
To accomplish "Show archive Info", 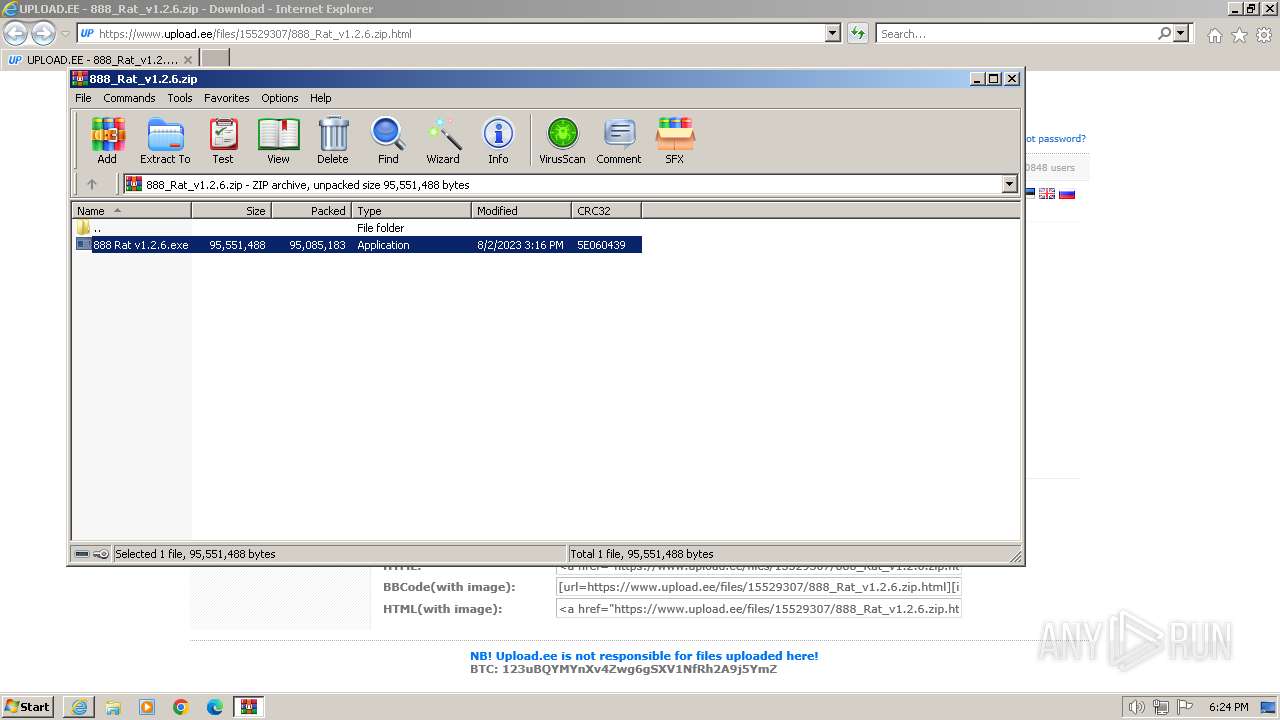I will [498, 140].
